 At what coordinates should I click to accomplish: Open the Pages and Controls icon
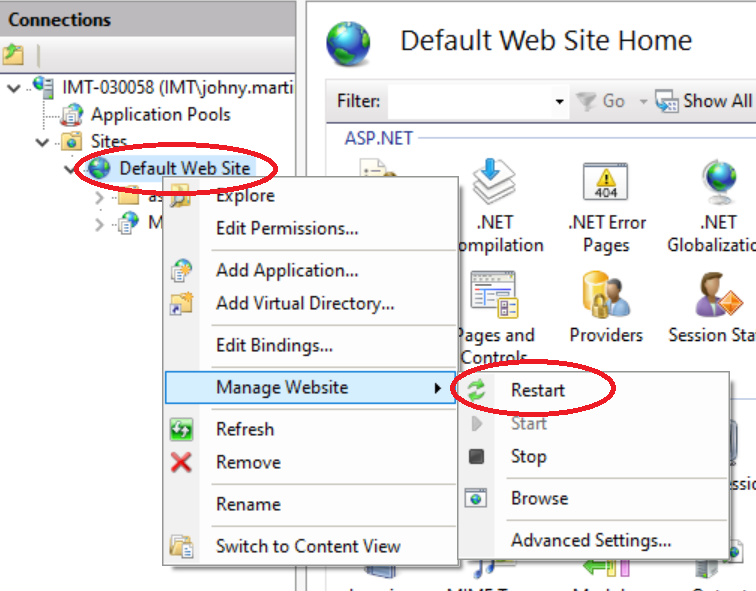[494, 296]
